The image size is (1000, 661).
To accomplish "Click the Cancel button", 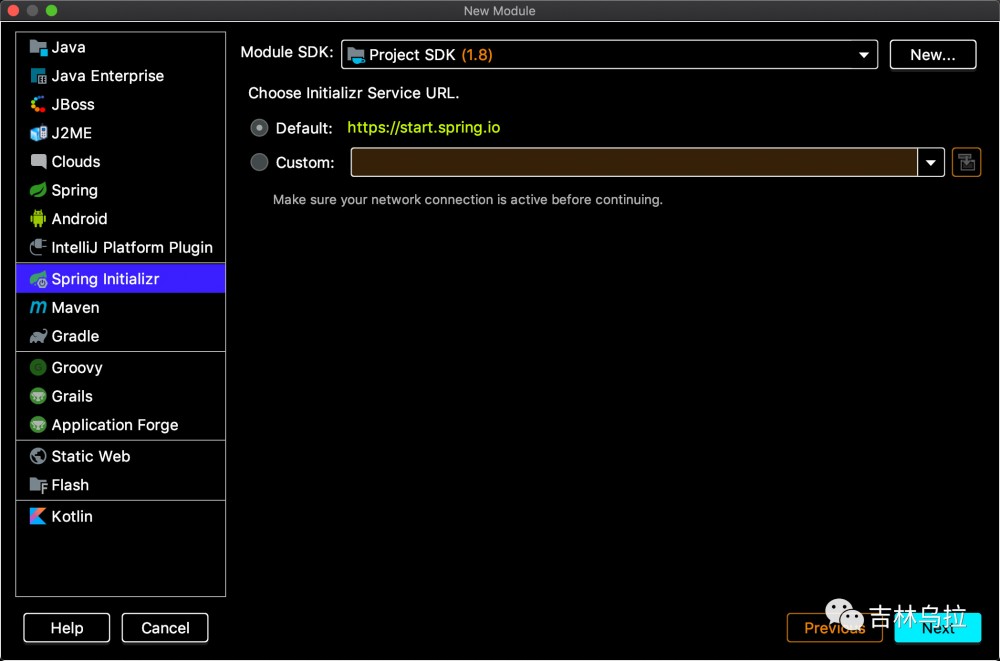I will click(x=165, y=628).
